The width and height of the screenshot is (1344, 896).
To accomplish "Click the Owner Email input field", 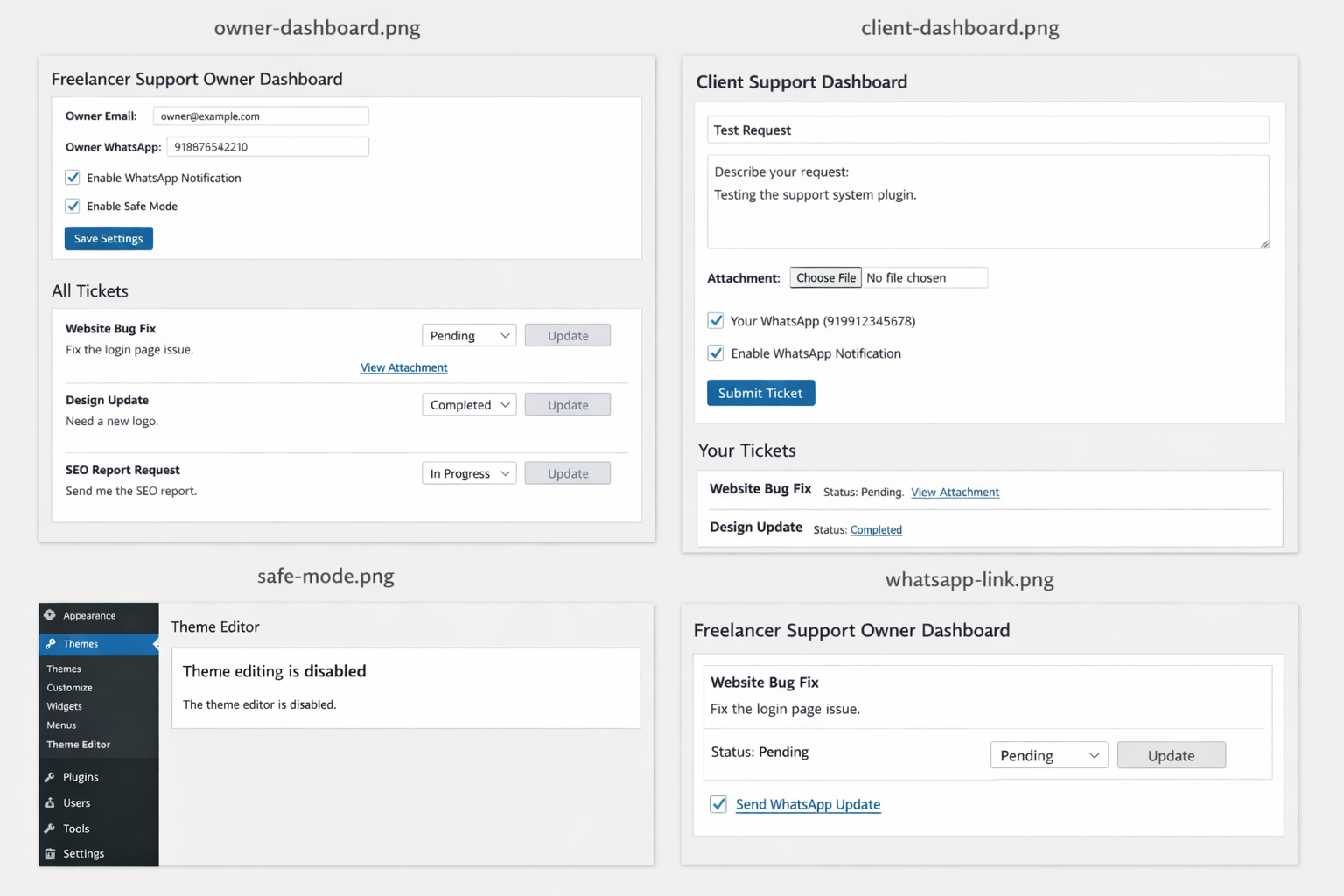I will (x=260, y=115).
